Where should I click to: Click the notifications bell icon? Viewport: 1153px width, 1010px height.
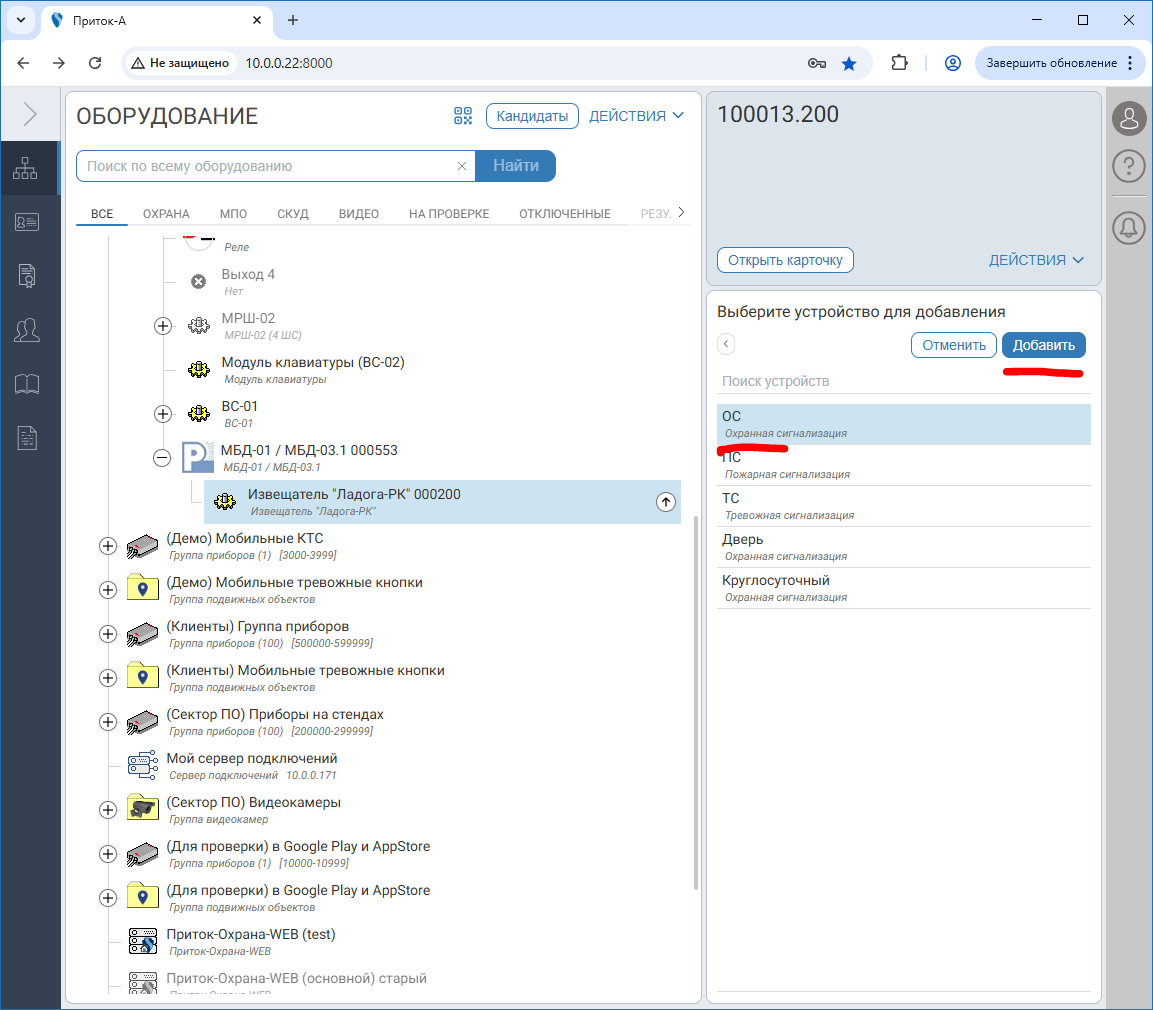click(x=1129, y=227)
